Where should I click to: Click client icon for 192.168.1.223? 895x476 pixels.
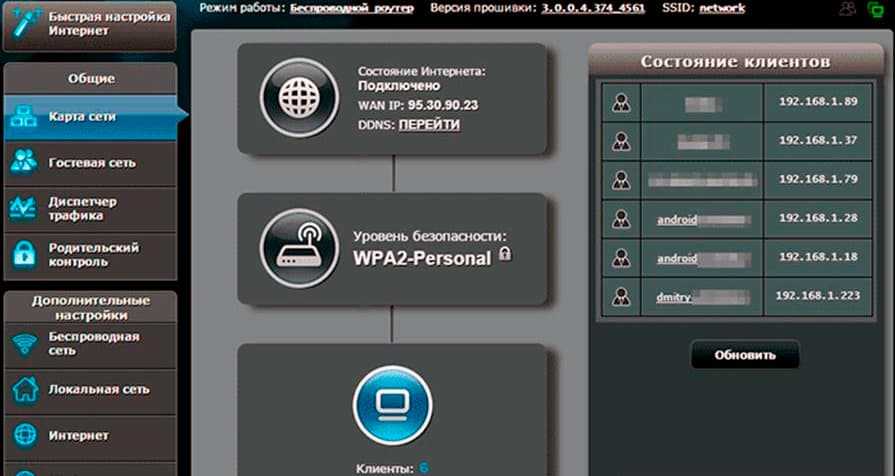(621, 296)
